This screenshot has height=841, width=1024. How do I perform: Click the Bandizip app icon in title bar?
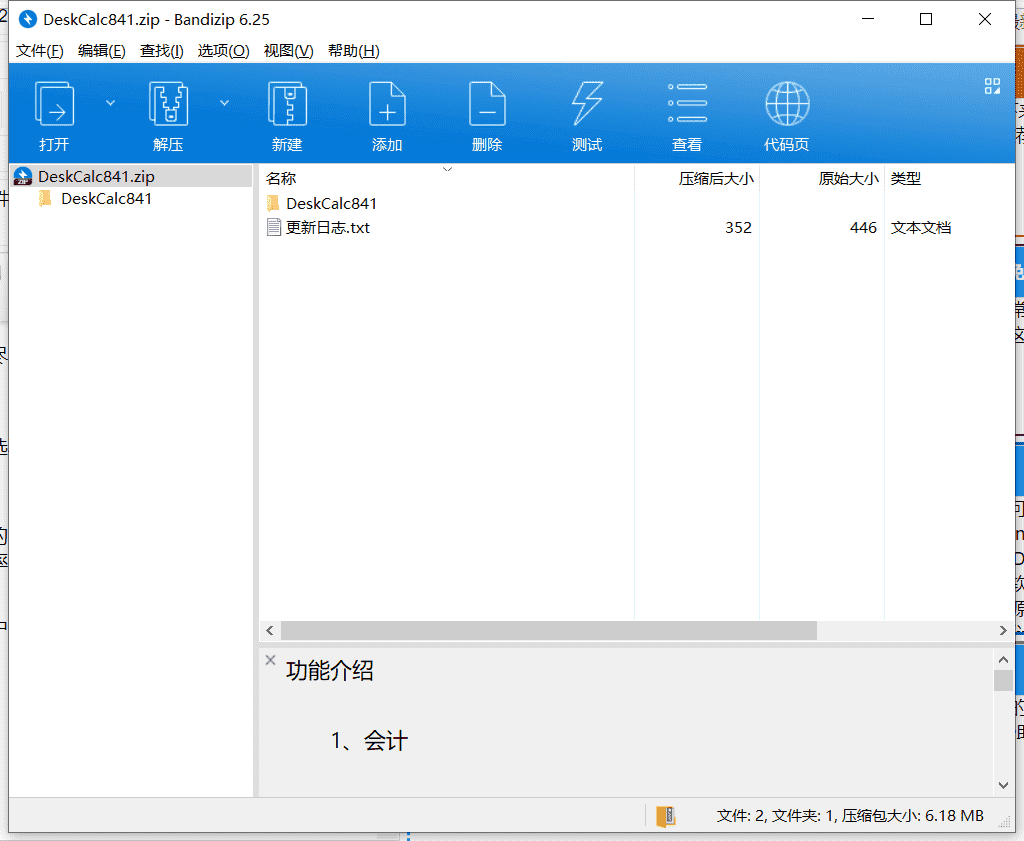click(x=27, y=20)
